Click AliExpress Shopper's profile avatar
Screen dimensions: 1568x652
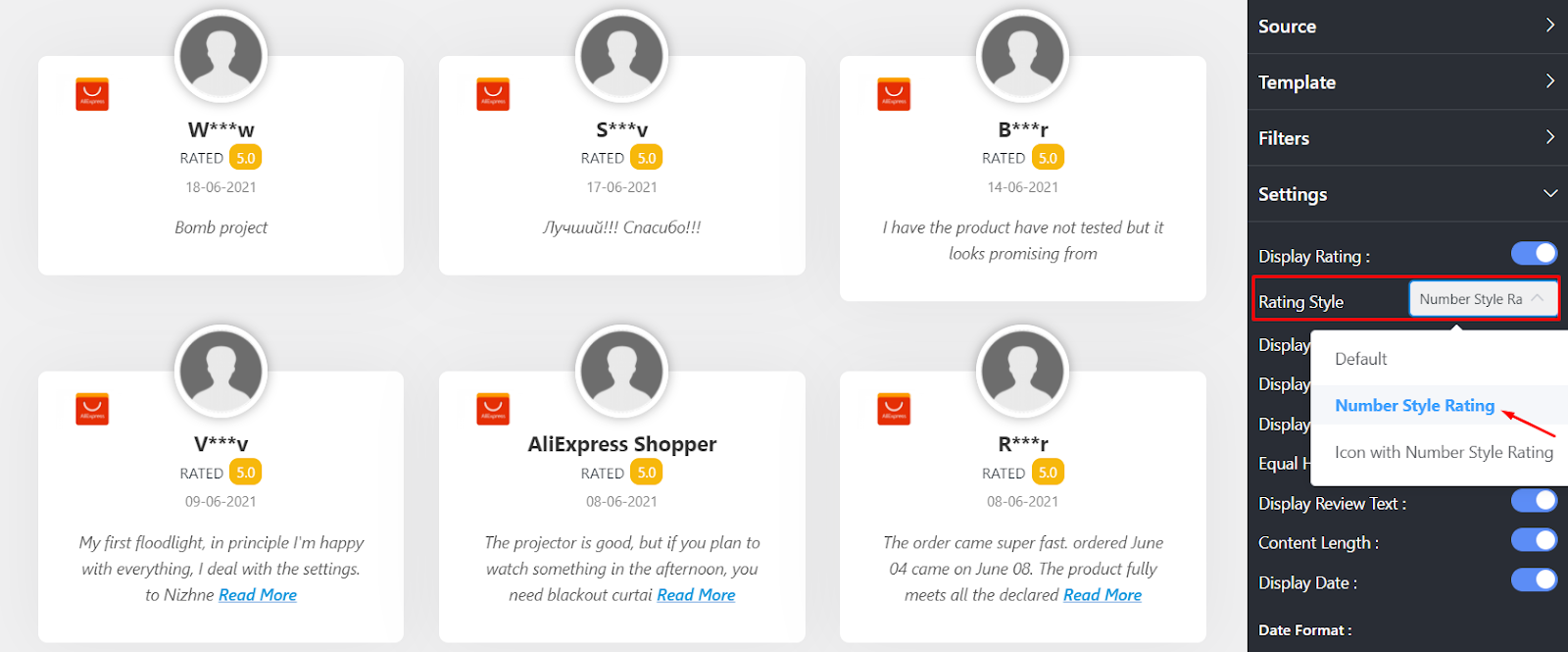(621, 371)
